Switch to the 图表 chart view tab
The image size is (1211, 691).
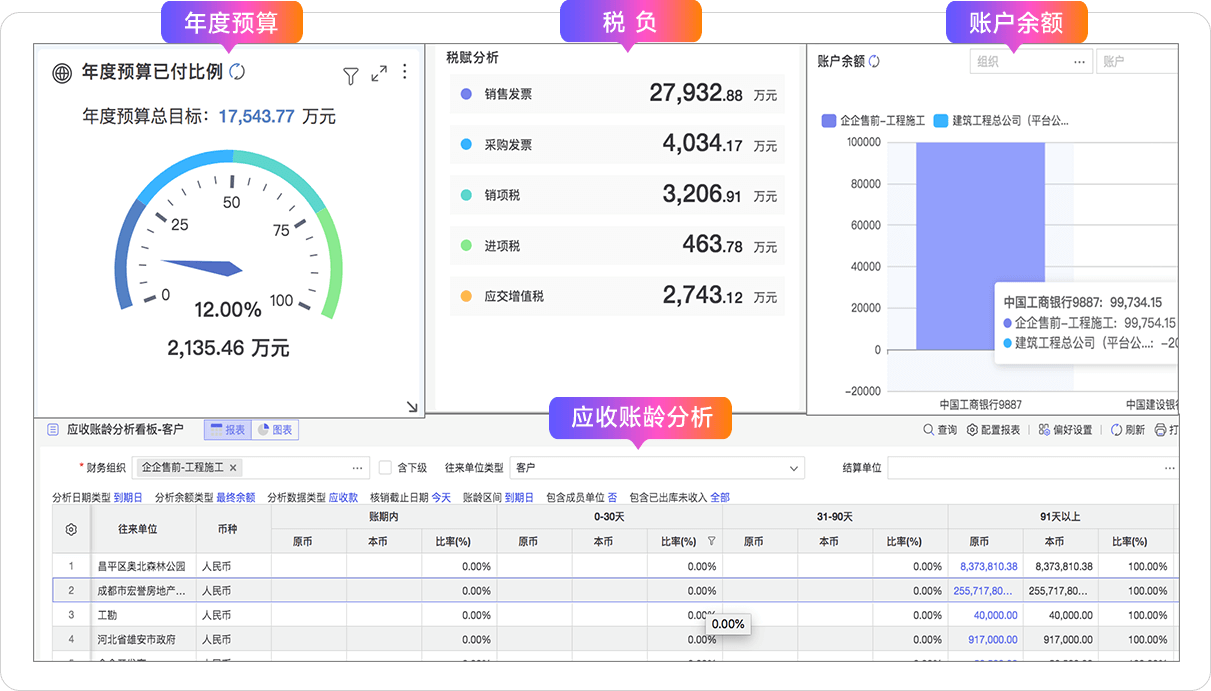pyautogui.click(x=275, y=430)
